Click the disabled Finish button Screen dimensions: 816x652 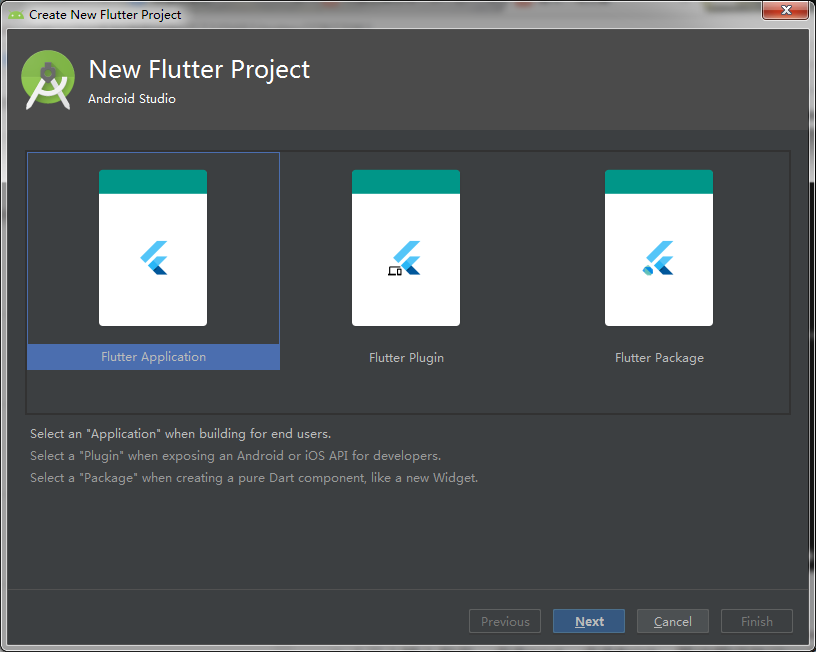click(757, 621)
